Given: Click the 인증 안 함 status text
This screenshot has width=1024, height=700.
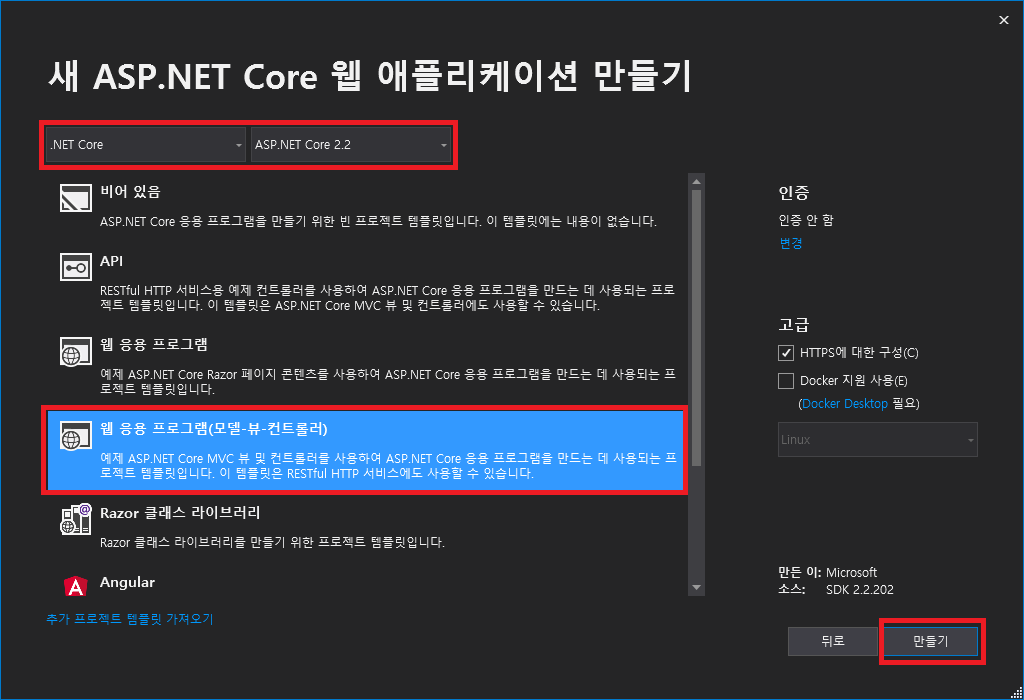Looking at the screenshot, I should click(x=806, y=220).
